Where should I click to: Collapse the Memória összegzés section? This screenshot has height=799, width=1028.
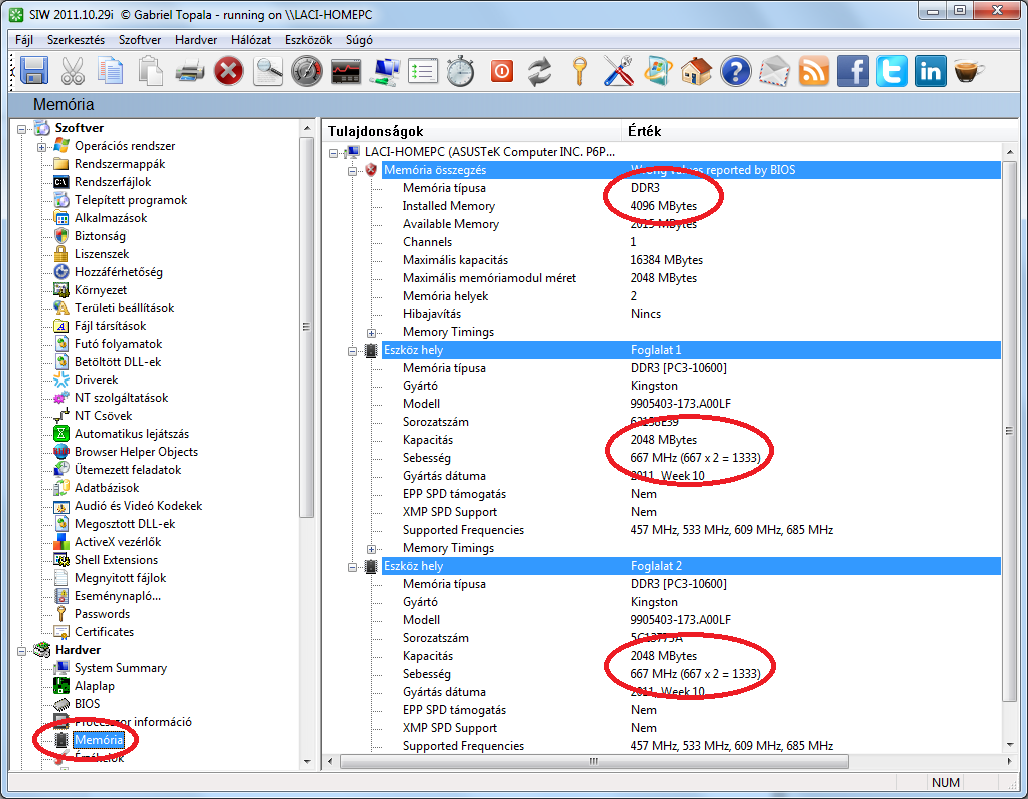353,171
